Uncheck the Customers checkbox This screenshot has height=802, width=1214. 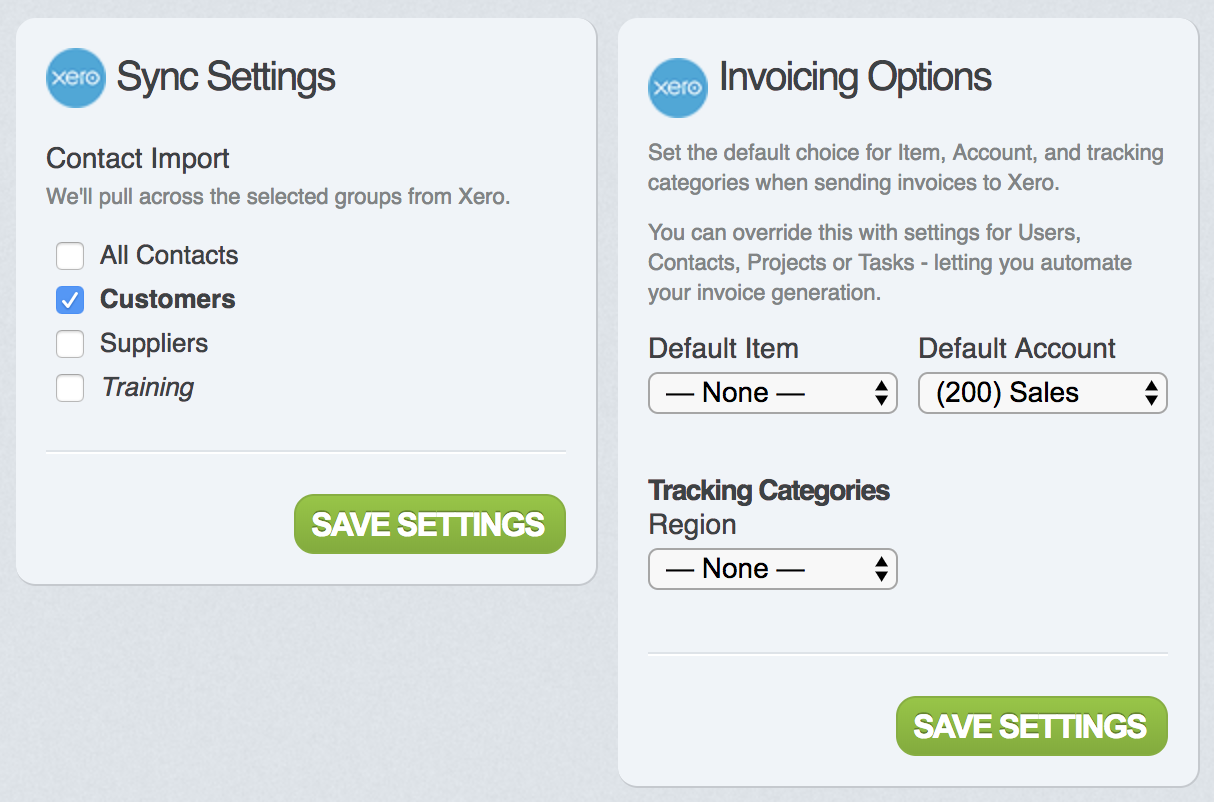pos(70,300)
